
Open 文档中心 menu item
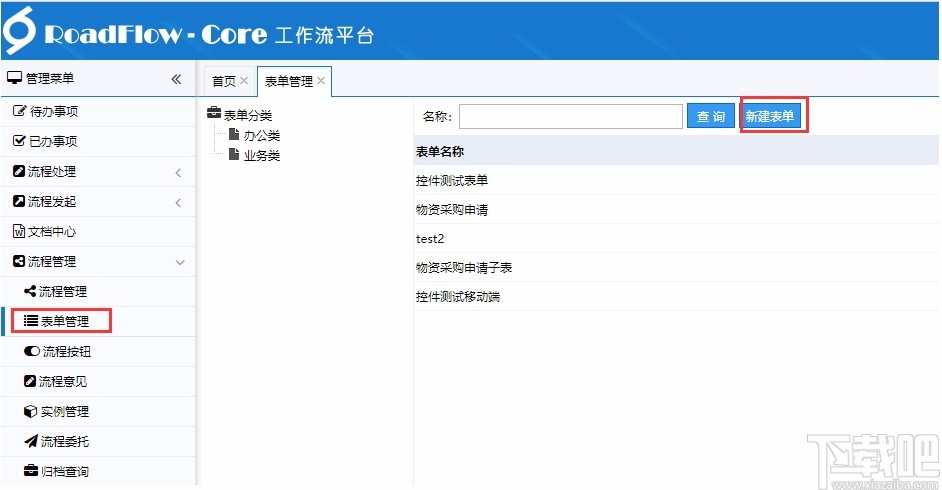coord(98,231)
